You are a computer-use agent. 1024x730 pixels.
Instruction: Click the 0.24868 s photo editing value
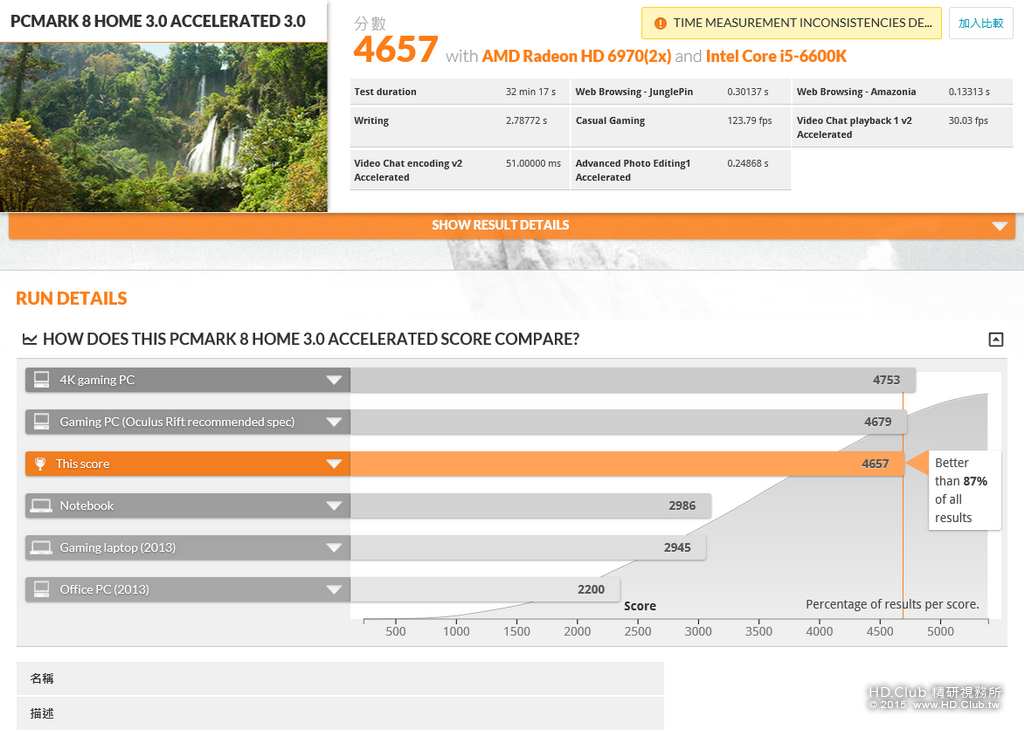pos(748,163)
